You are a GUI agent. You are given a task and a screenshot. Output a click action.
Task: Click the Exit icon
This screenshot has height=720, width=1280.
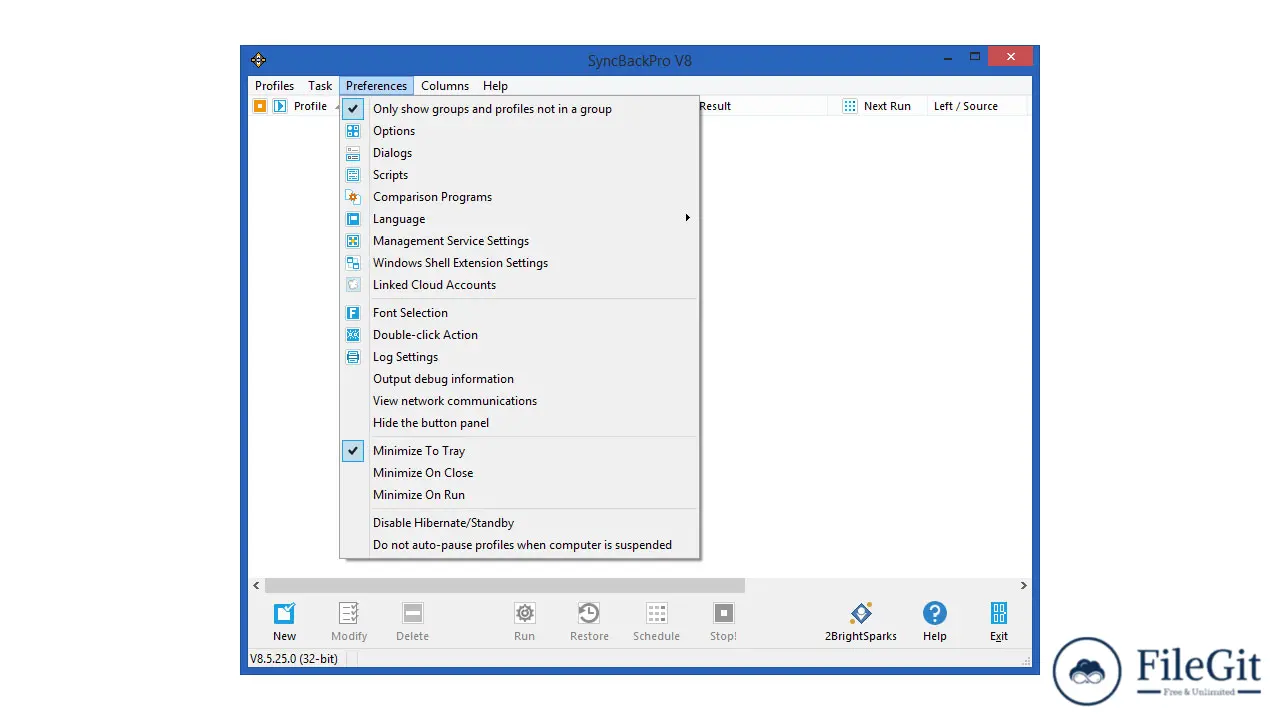click(999, 613)
